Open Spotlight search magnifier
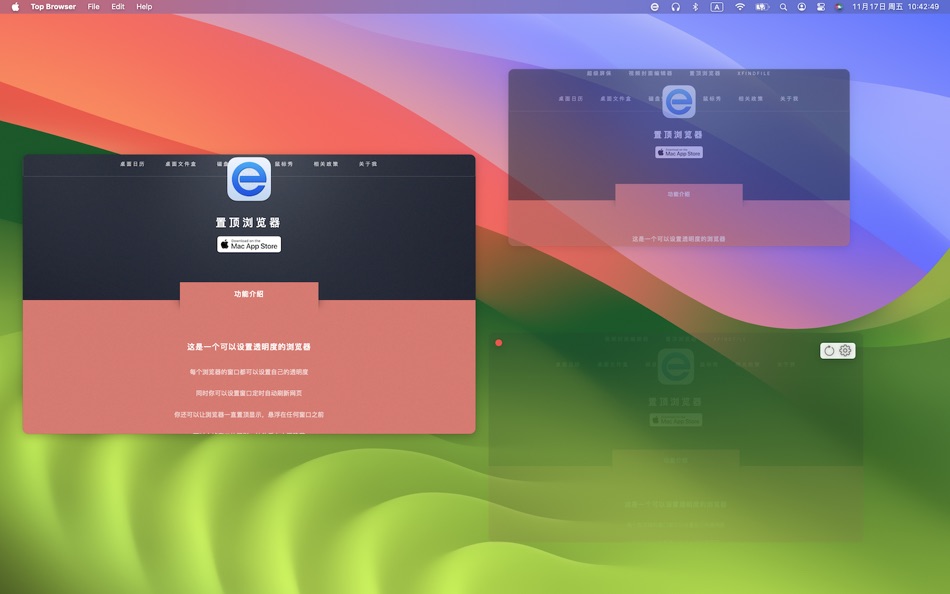The image size is (950, 594). [x=783, y=7]
